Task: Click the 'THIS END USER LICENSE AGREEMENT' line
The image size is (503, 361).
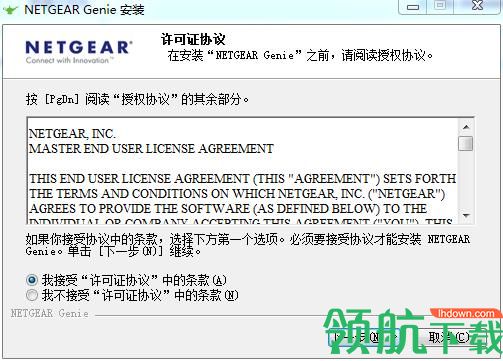Action: [242, 179]
